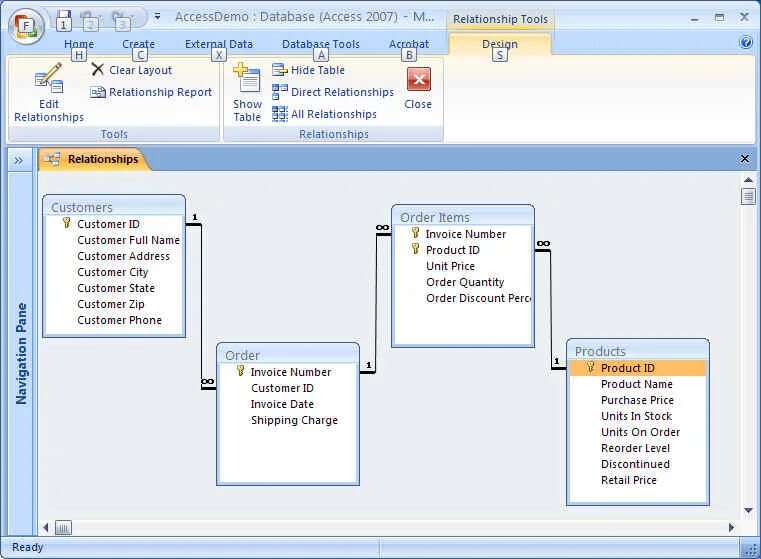Open the External Data ribbon tab
Viewport: 761px width, 559px height.
219,44
